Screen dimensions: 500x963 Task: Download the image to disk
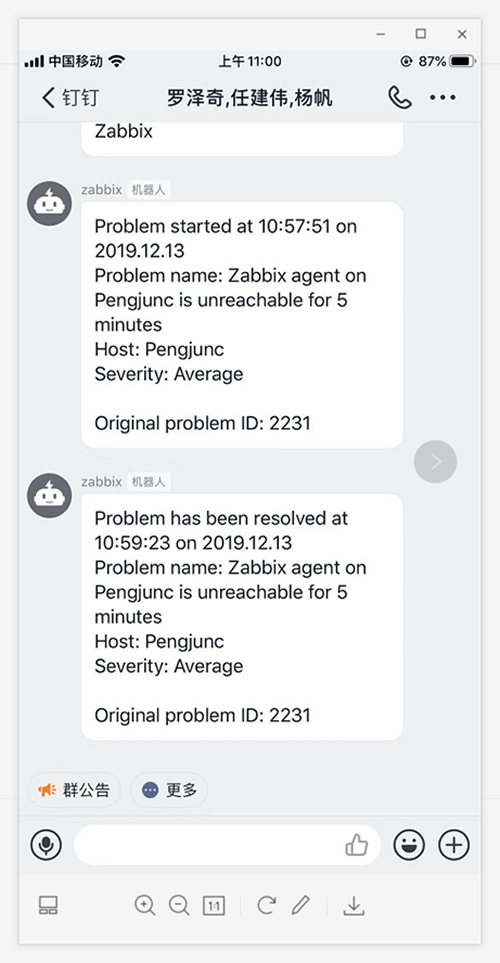point(354,905)
